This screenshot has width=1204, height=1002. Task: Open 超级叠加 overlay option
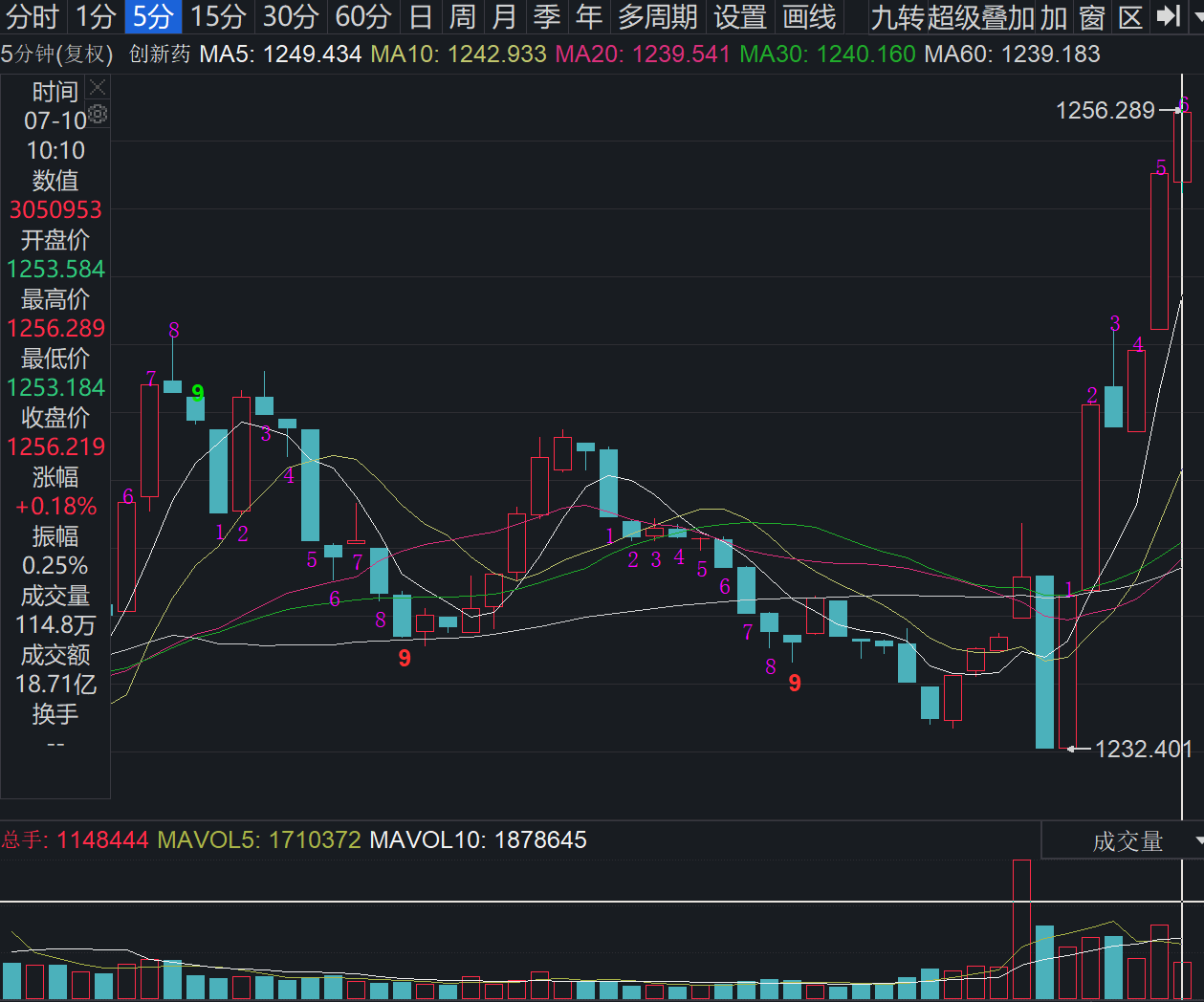point(981,17)
